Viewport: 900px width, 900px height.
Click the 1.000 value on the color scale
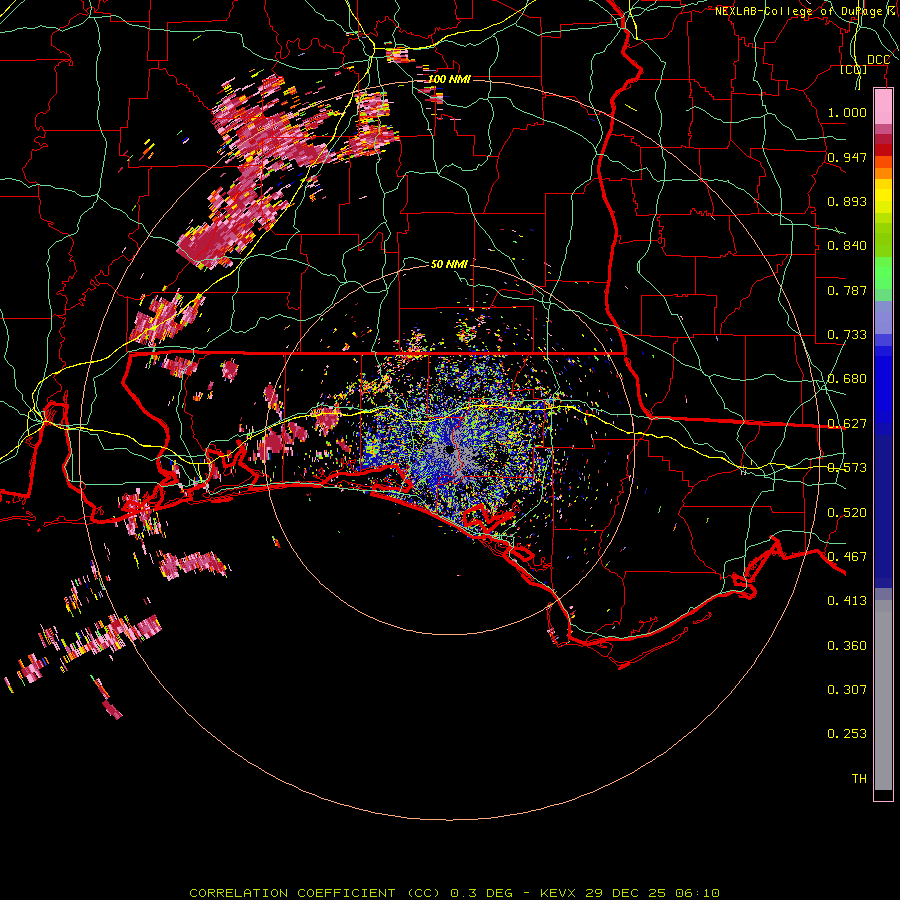pyautogui.click(x=847, y=112)
